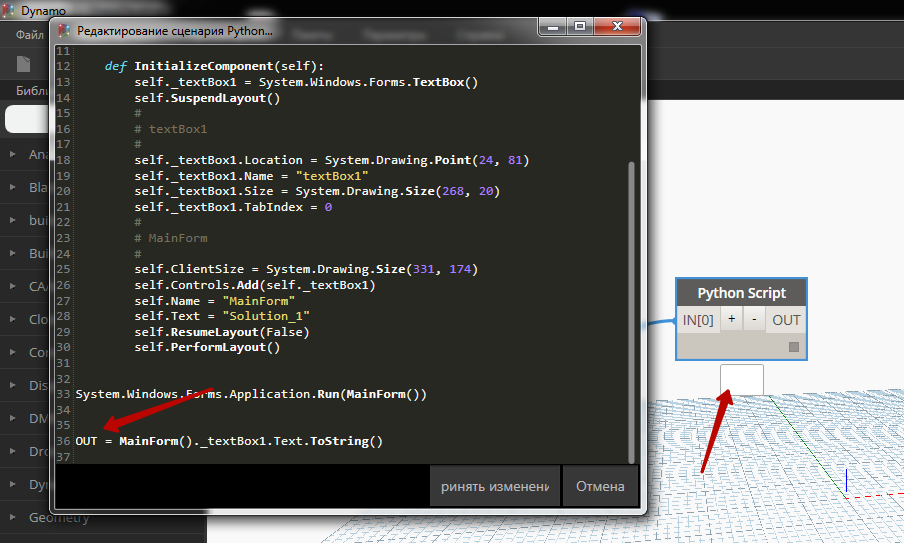Click the empty preview bubble below node
The image size is (904, 543).
741,380
